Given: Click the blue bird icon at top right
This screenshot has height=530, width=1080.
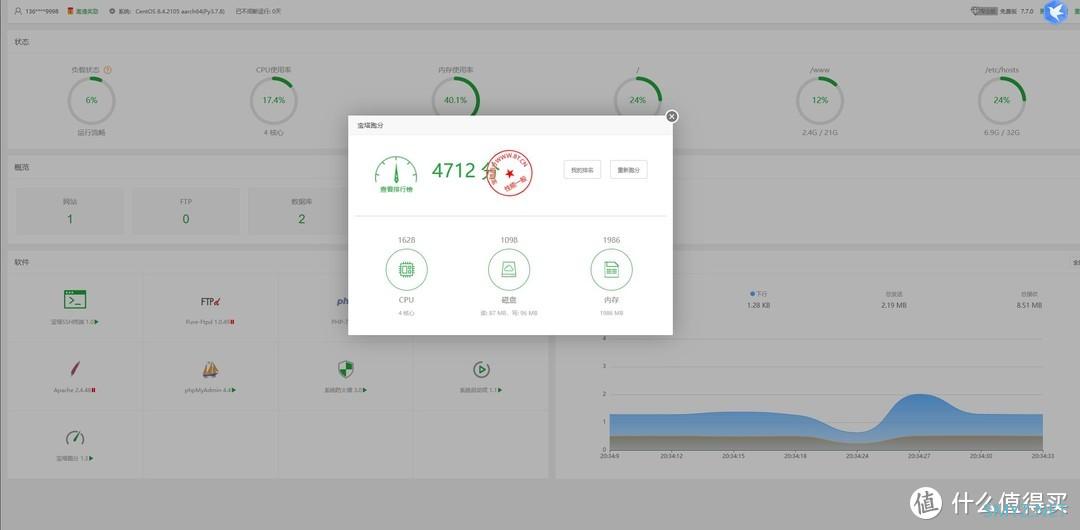Looking at the screenshot, I should click(1055, 12).
